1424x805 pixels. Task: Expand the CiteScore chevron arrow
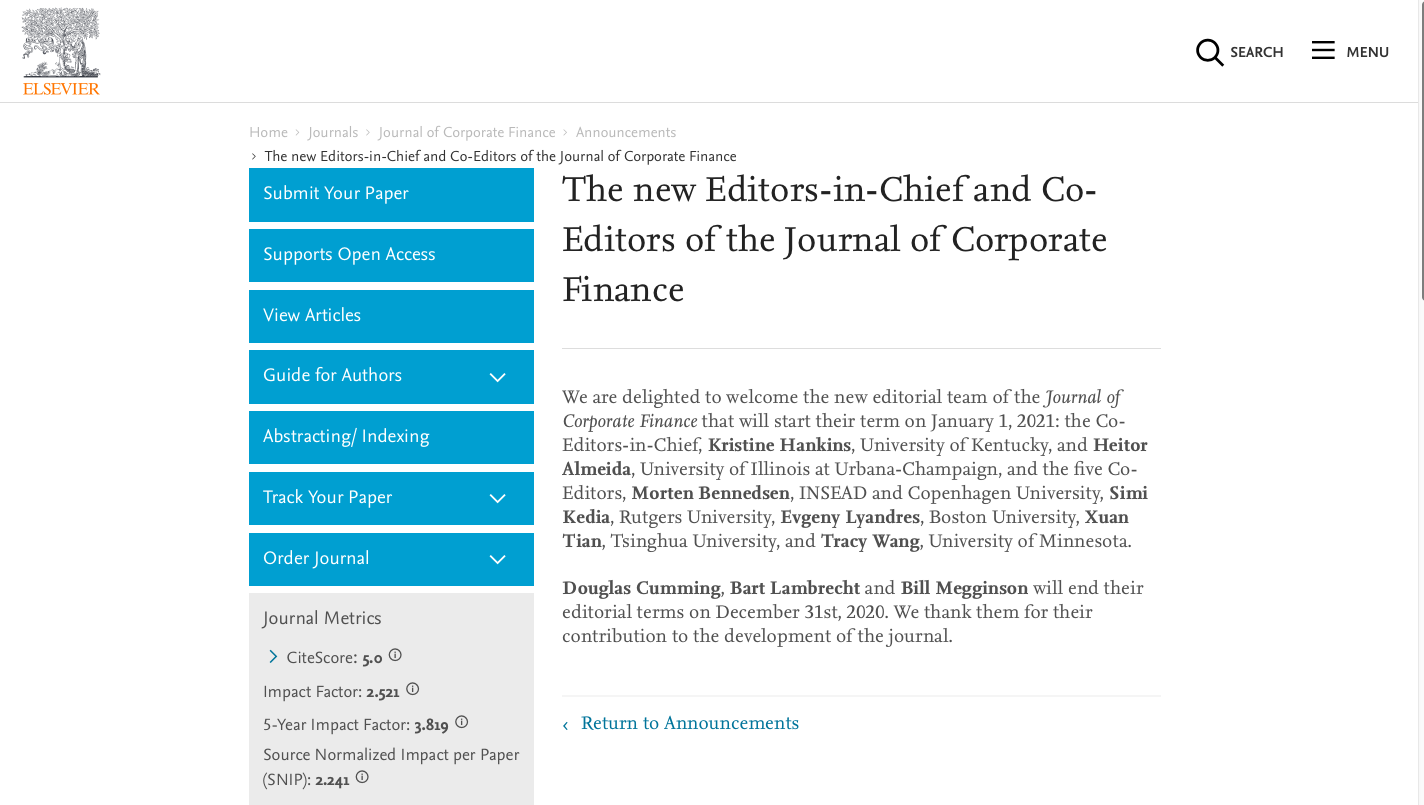pyautogui.click(x=273, y=657)
